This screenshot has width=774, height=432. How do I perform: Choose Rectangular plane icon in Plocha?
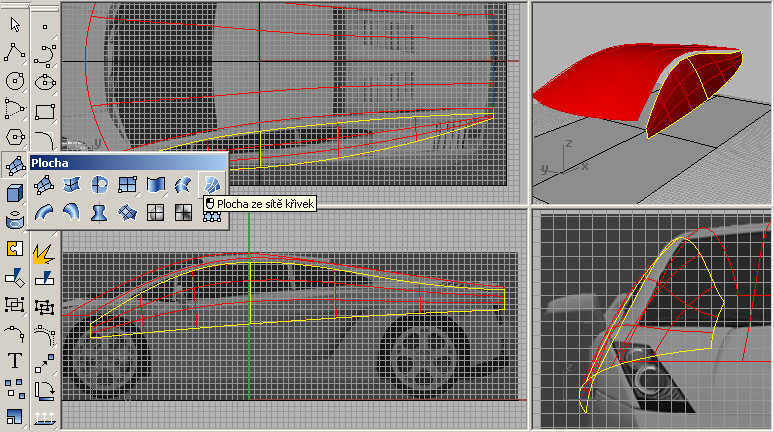pos(127,185)
